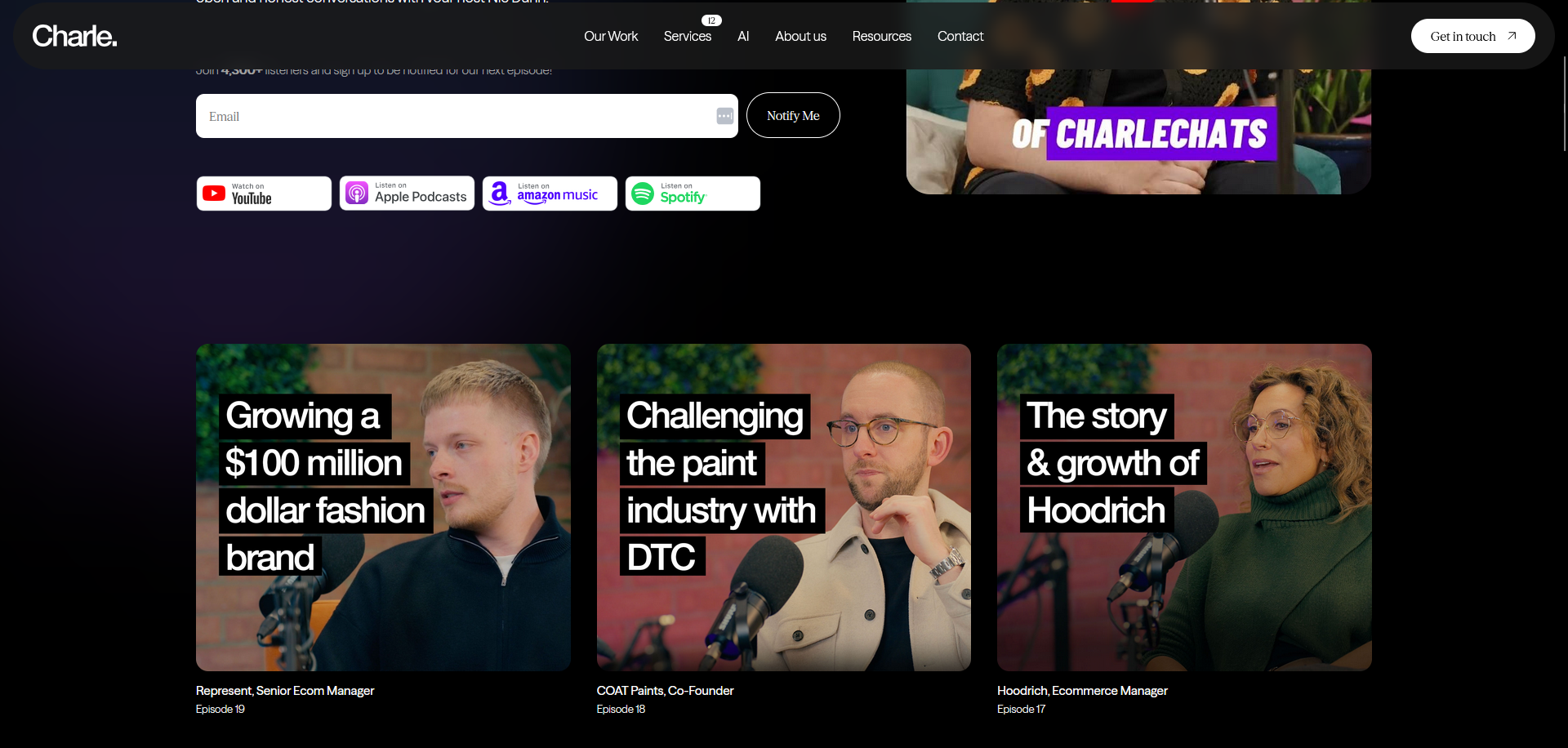Click the password manager icon in Email field
The height and width of the screenshot is (748, 1568).
724,116
